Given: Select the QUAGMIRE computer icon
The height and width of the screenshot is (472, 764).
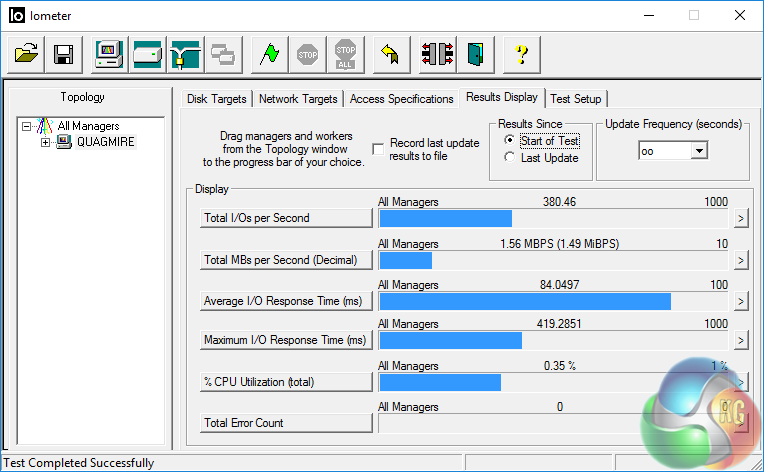Looking at the screenshot, I should point(64,142).
